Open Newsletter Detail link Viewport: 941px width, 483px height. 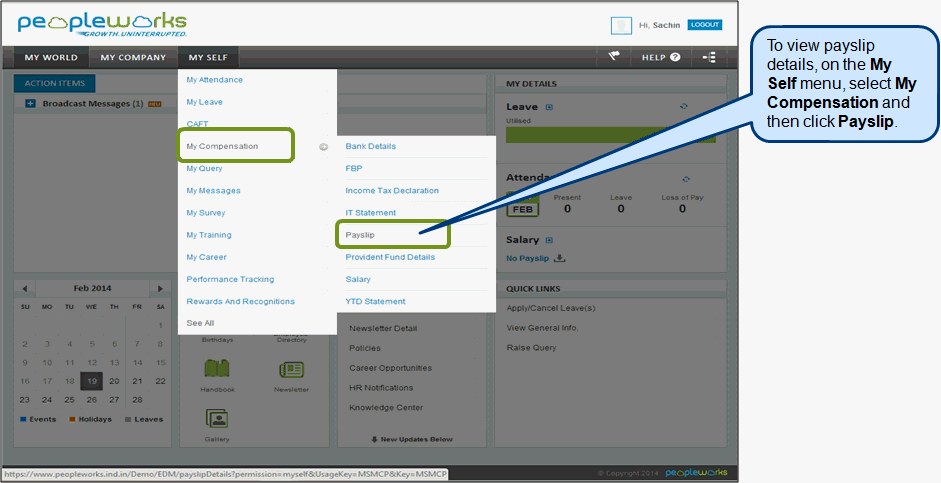tap(383, 329)
